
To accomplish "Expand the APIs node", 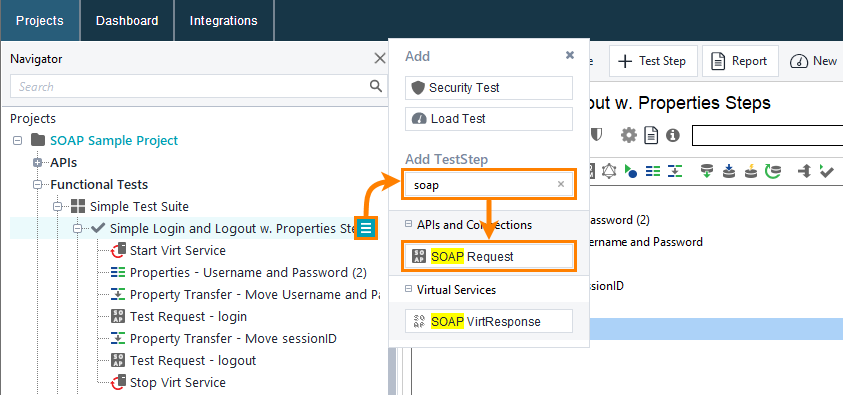I will point(38,162).
